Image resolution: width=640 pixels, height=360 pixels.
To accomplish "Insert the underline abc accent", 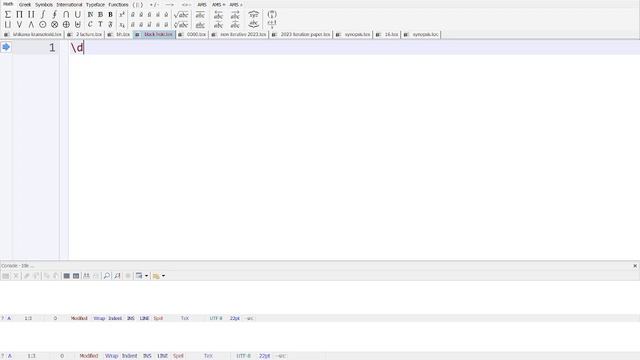I will pyautogui.click(x=200, y=24).
